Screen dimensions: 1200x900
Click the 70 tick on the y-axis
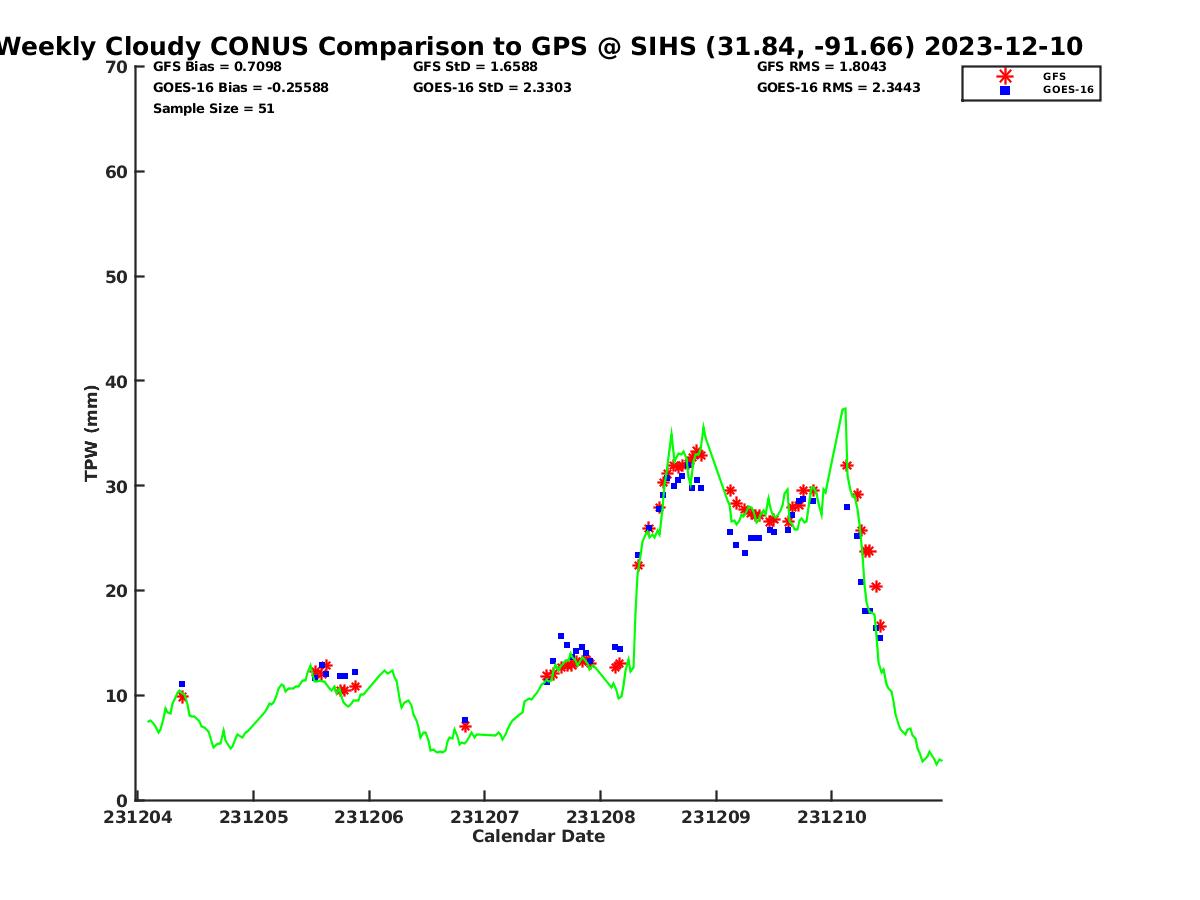(x=119, y=67)
